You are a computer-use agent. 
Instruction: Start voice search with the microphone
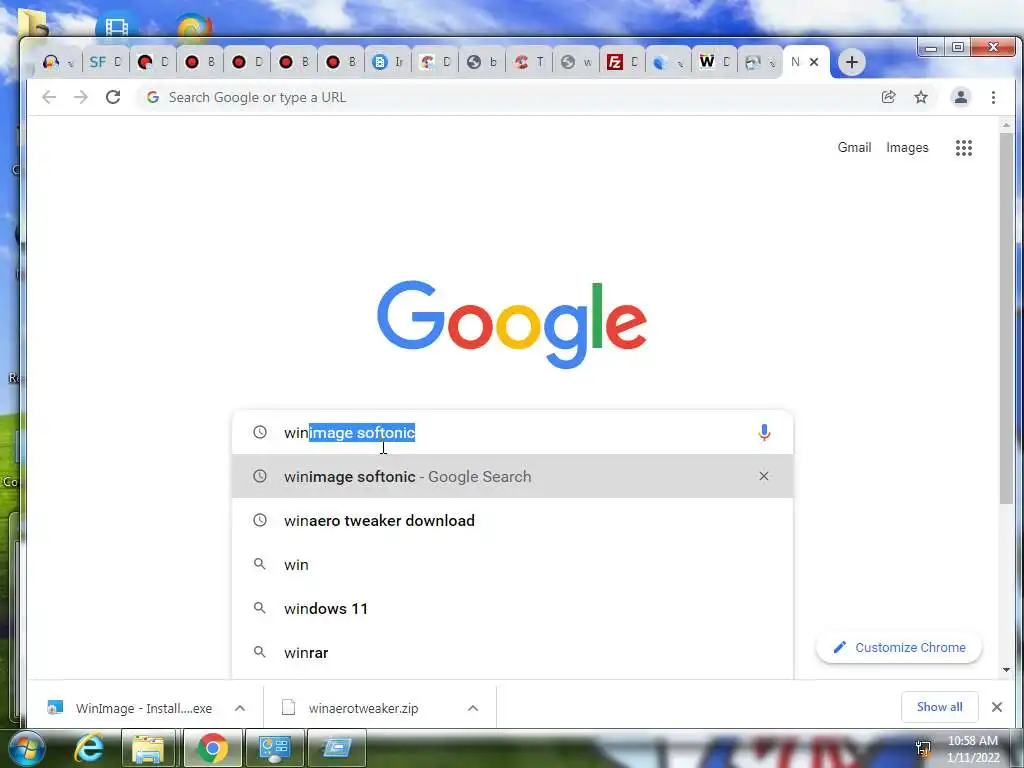click(764, 432)
